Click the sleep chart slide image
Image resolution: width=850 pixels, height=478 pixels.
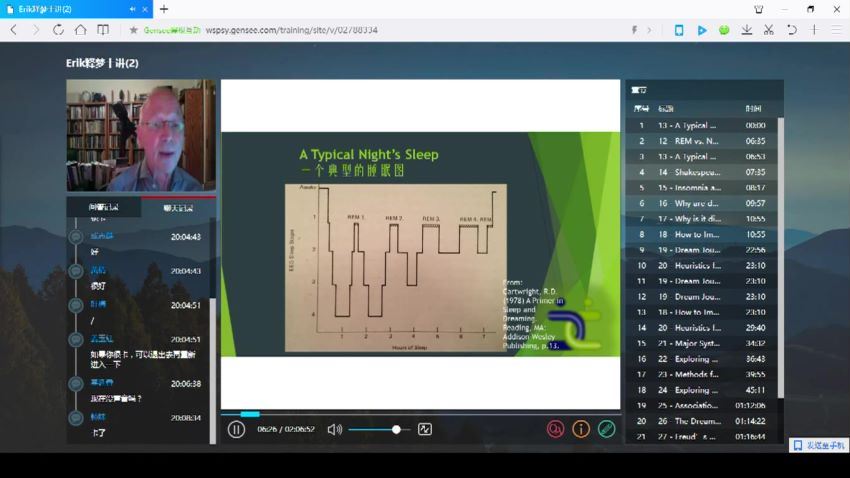pyautogui.click(x=396, y=268)
